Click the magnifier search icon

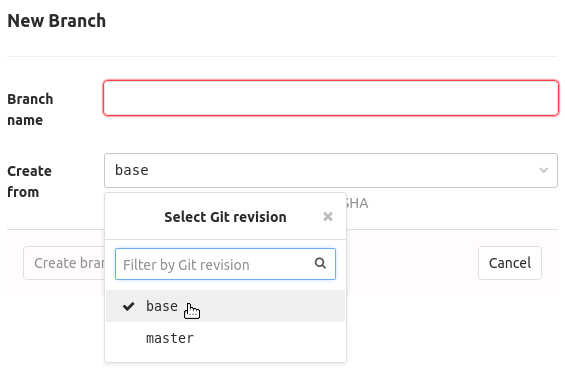coord(320,263)
